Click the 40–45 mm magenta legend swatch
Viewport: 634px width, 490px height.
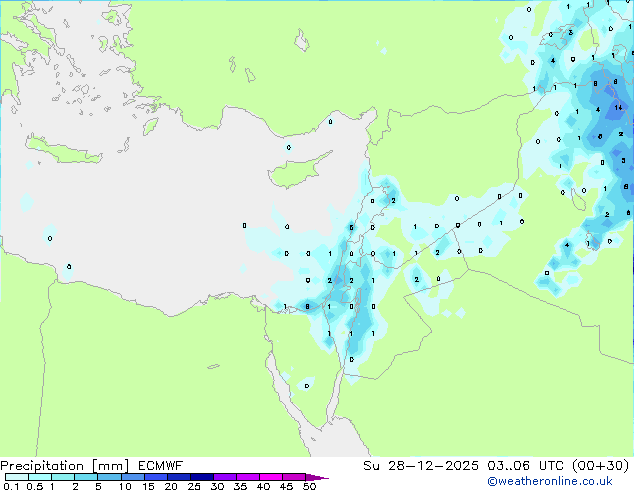tap(271, 477)
